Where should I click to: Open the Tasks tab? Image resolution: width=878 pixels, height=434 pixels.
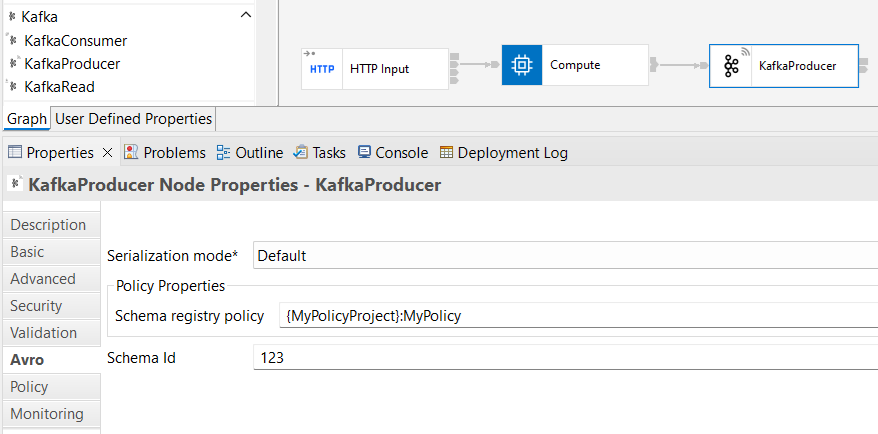point(320,152)
